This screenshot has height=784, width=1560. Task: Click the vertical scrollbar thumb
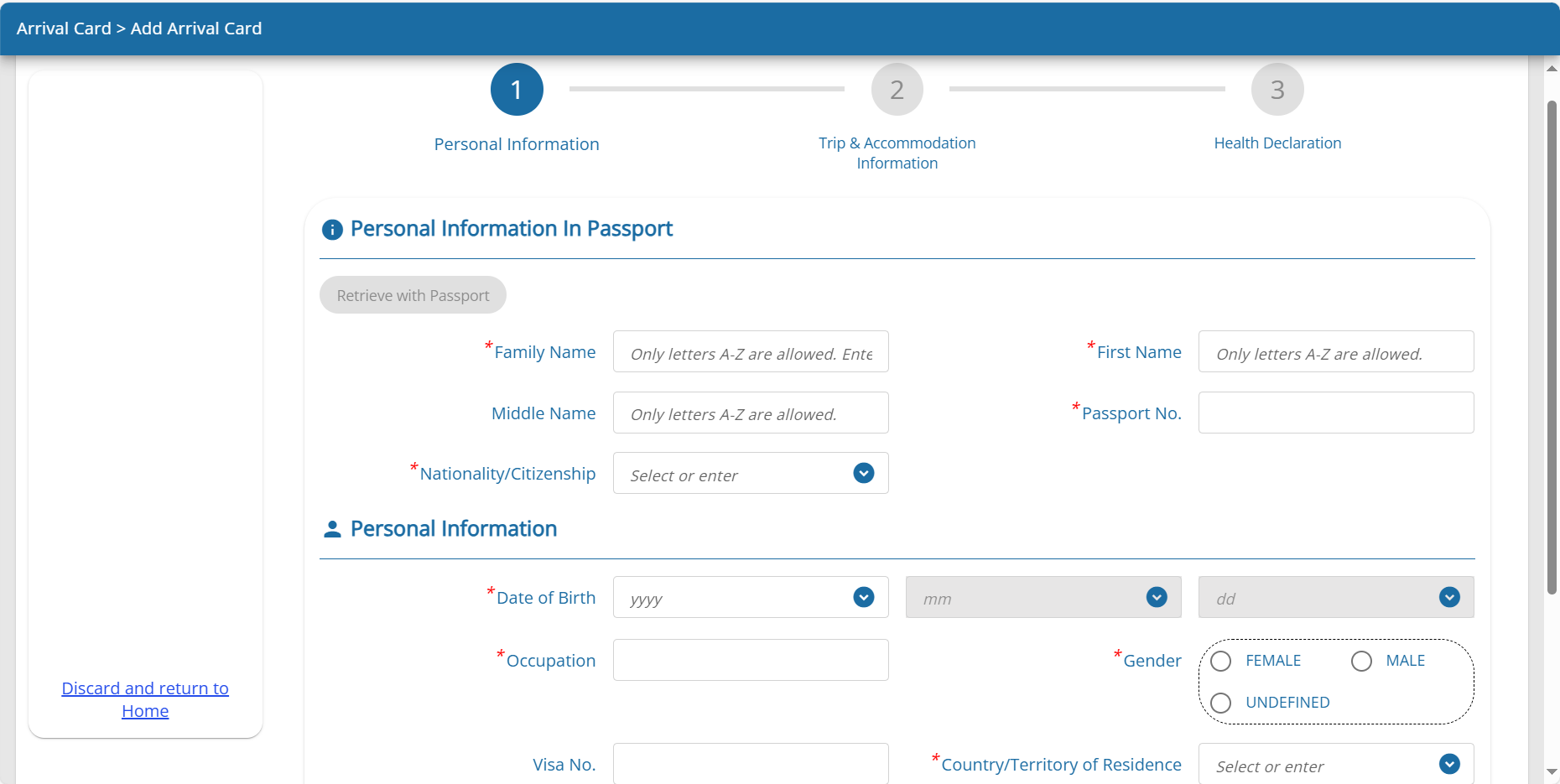tap(1552, 348)
